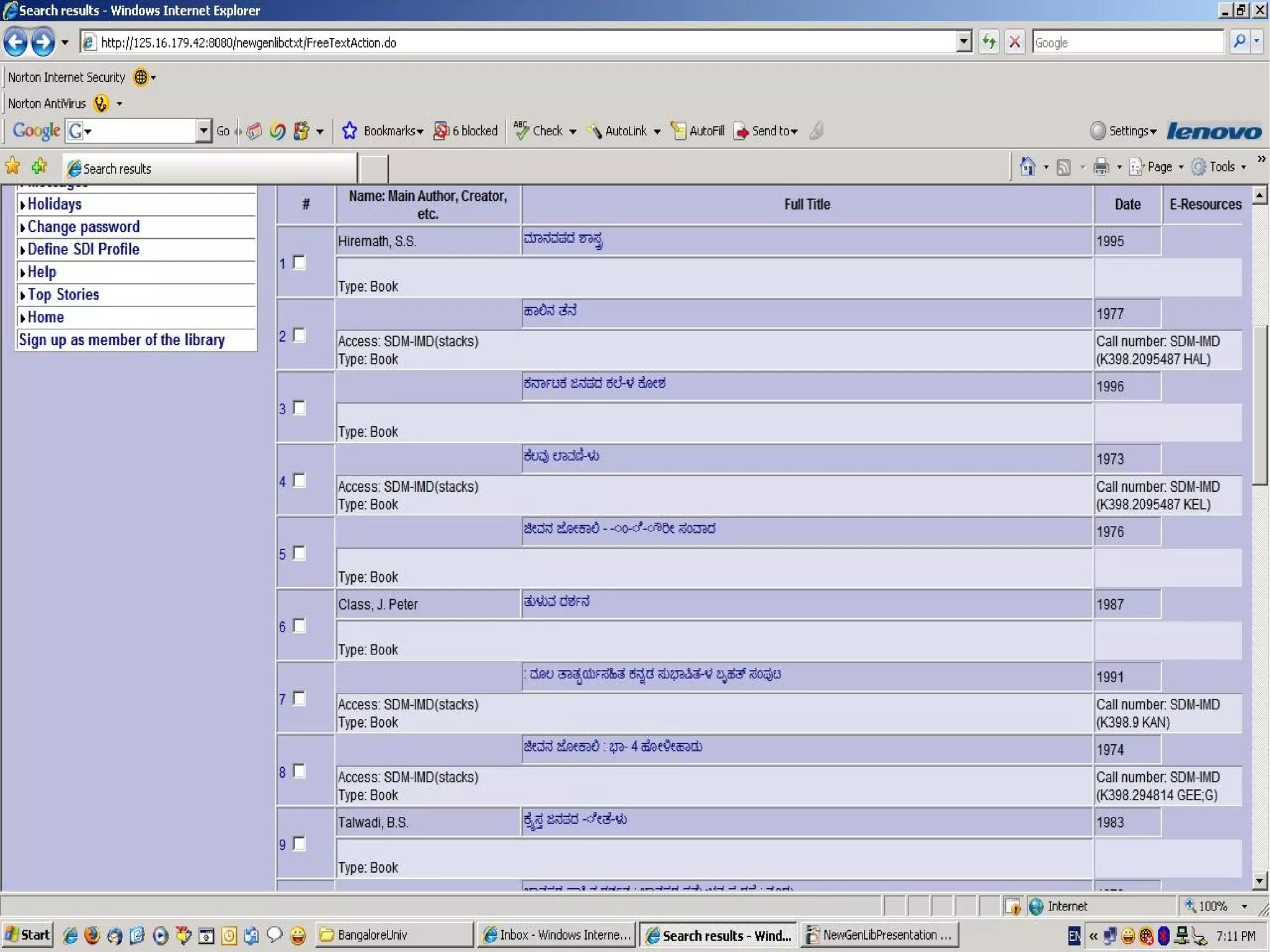This screenshot has height=952, width=1270.
Task: Click the Favorites Center star icon
Action: click(12, 166)
